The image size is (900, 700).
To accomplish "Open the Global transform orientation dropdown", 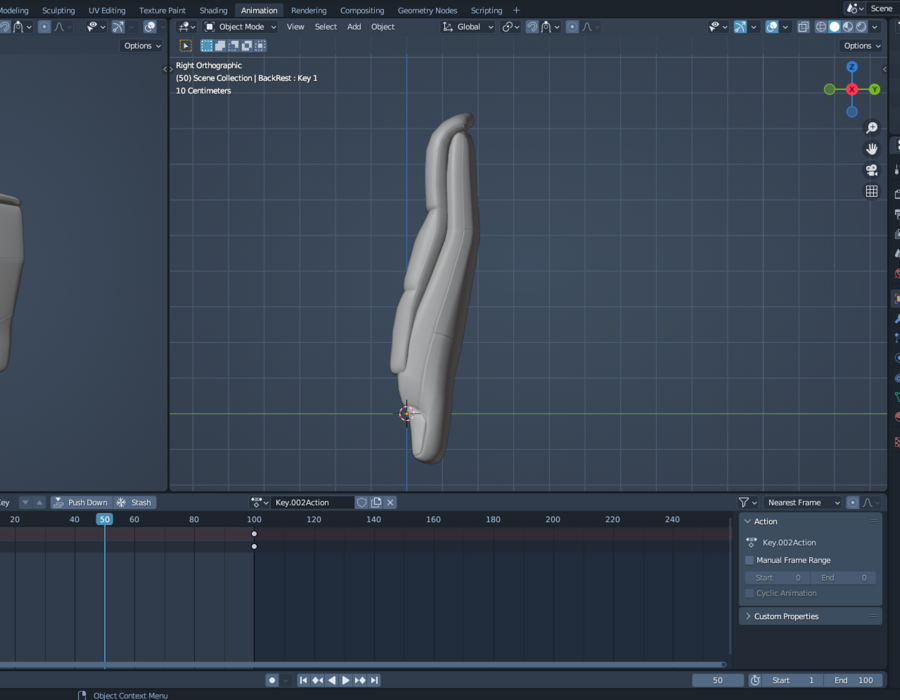I will pyautogui.click(x=467, y=26).
